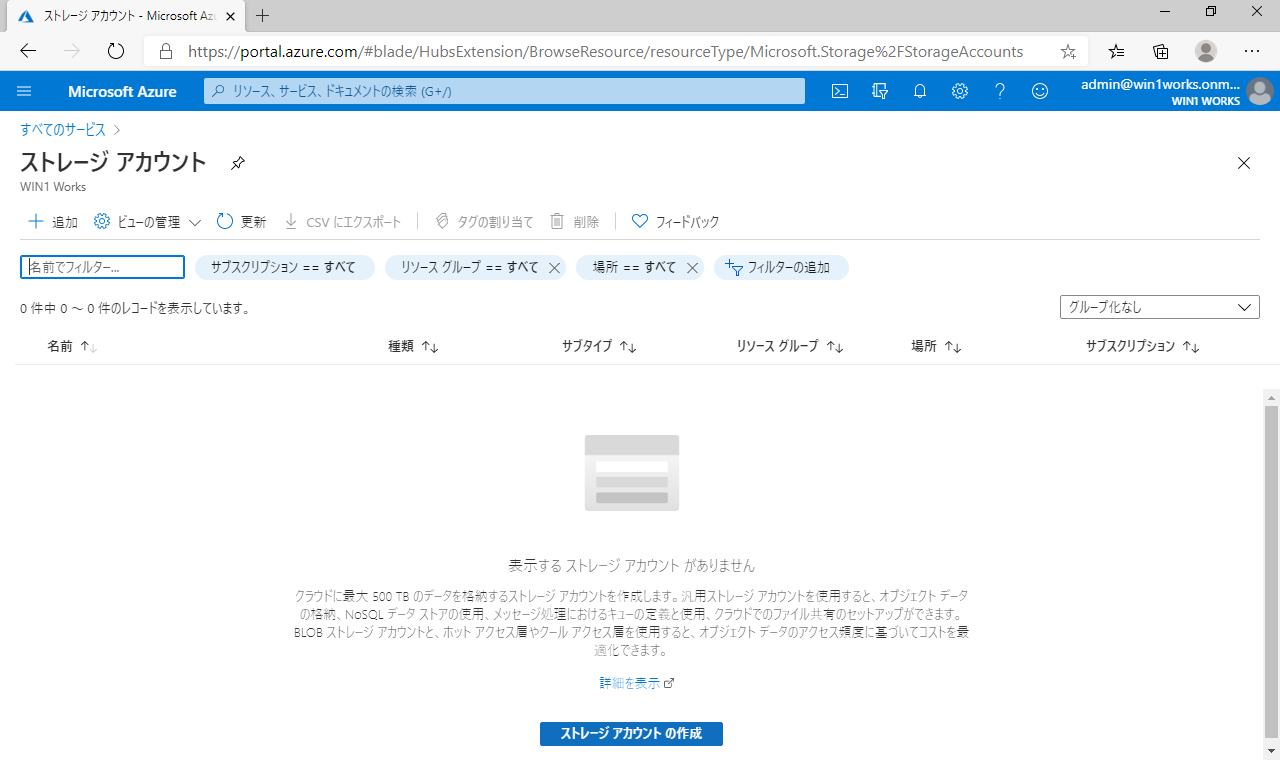Close the ストレージ アカウント browser tab
Screen dimensions: 1280x760
coord(231,16)
